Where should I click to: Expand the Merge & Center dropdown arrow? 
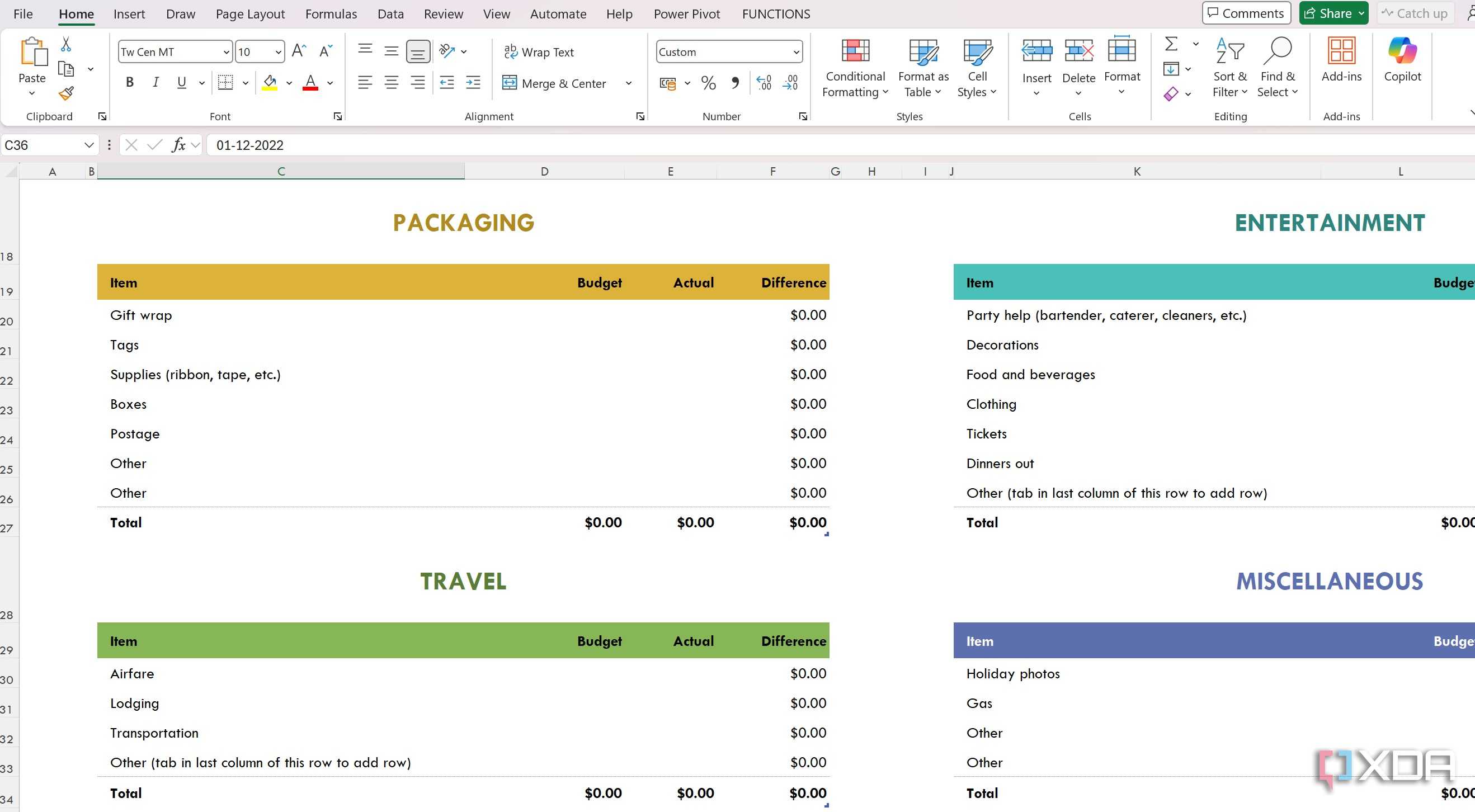(x=628, y=83)
